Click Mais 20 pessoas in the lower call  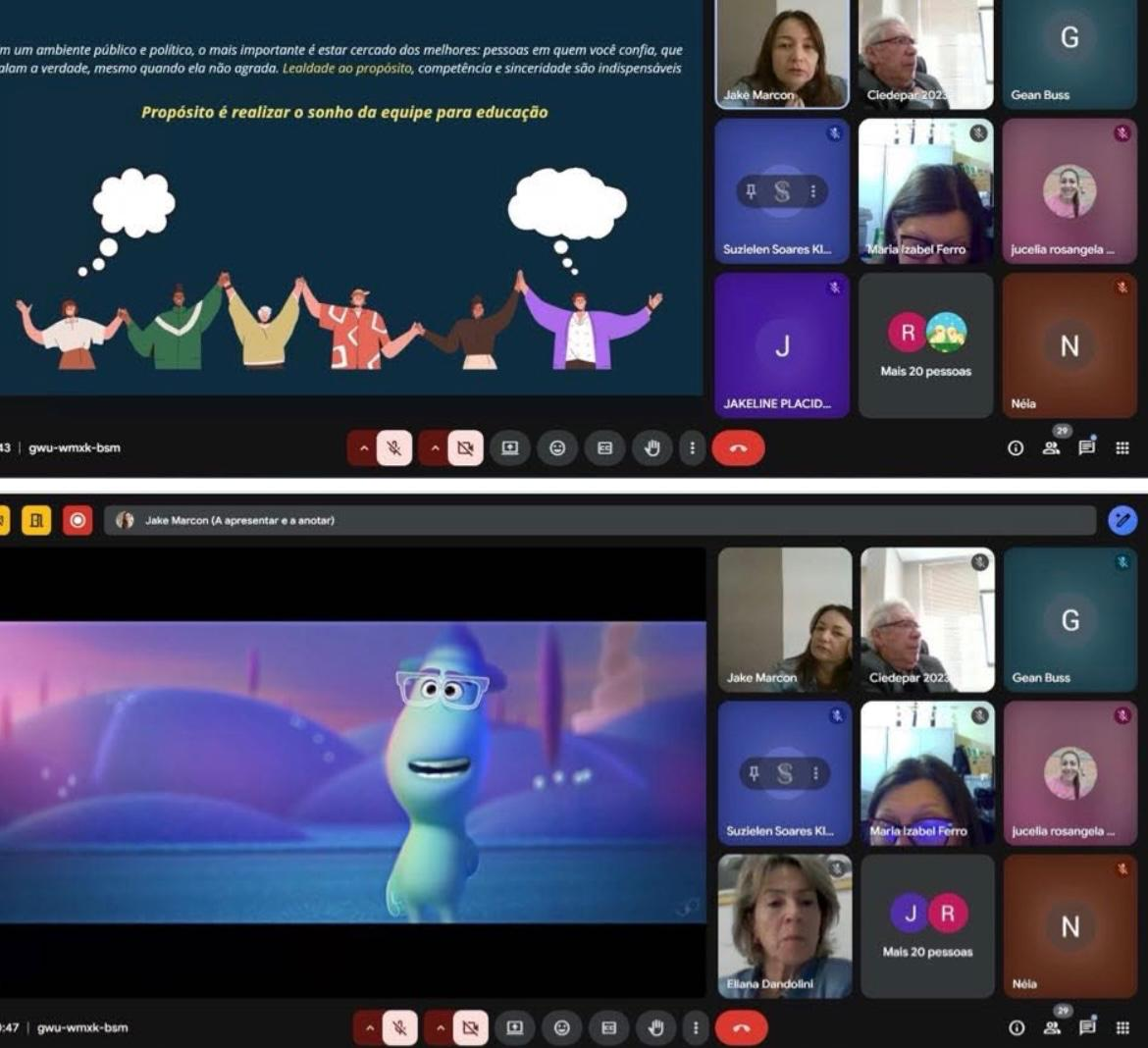(x=927, y=925)
